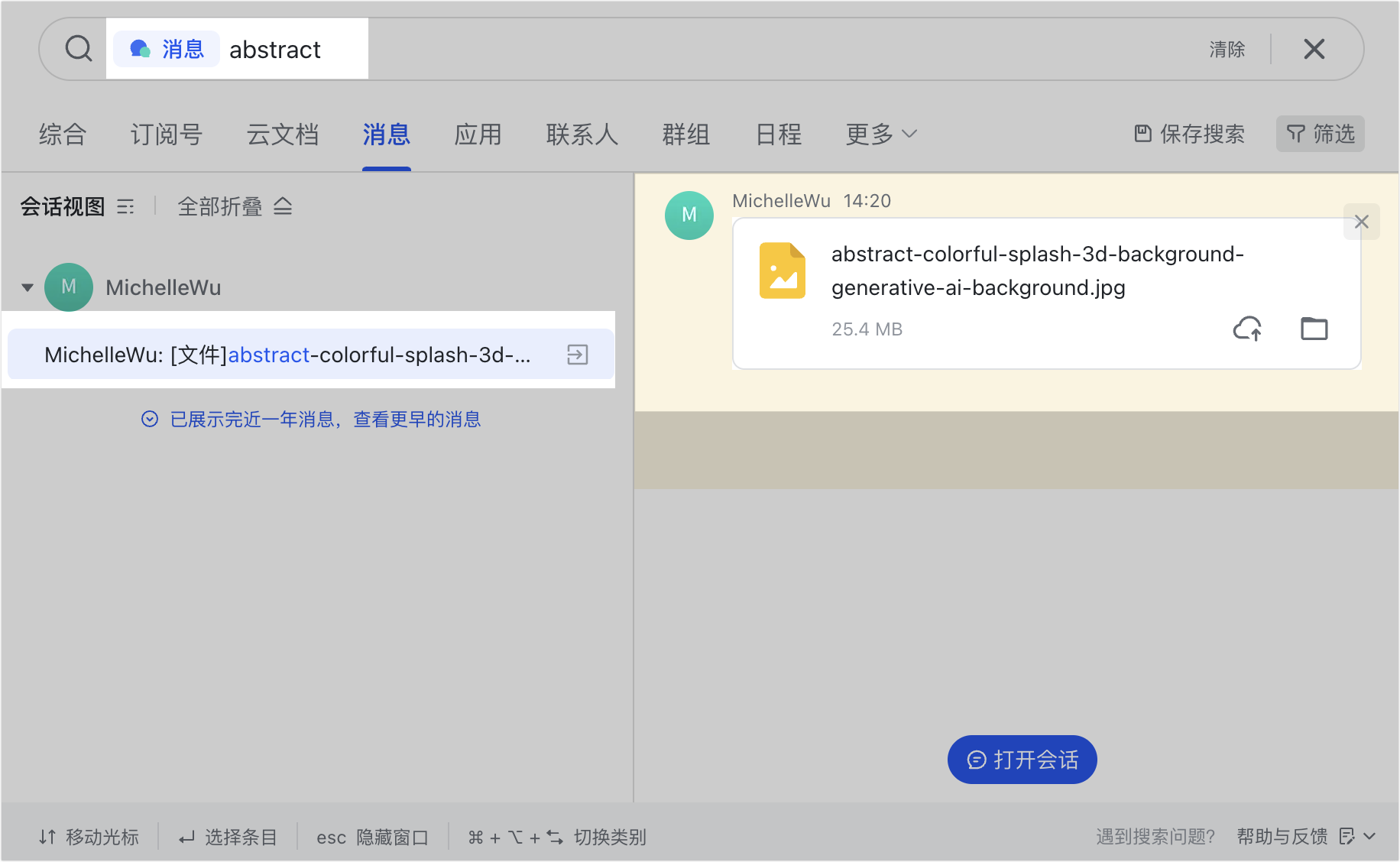Image resolution: width=1400 pixels, height=862 pixels.
Task: Click the yellow image file icon on the card
Action: (782, 270)
